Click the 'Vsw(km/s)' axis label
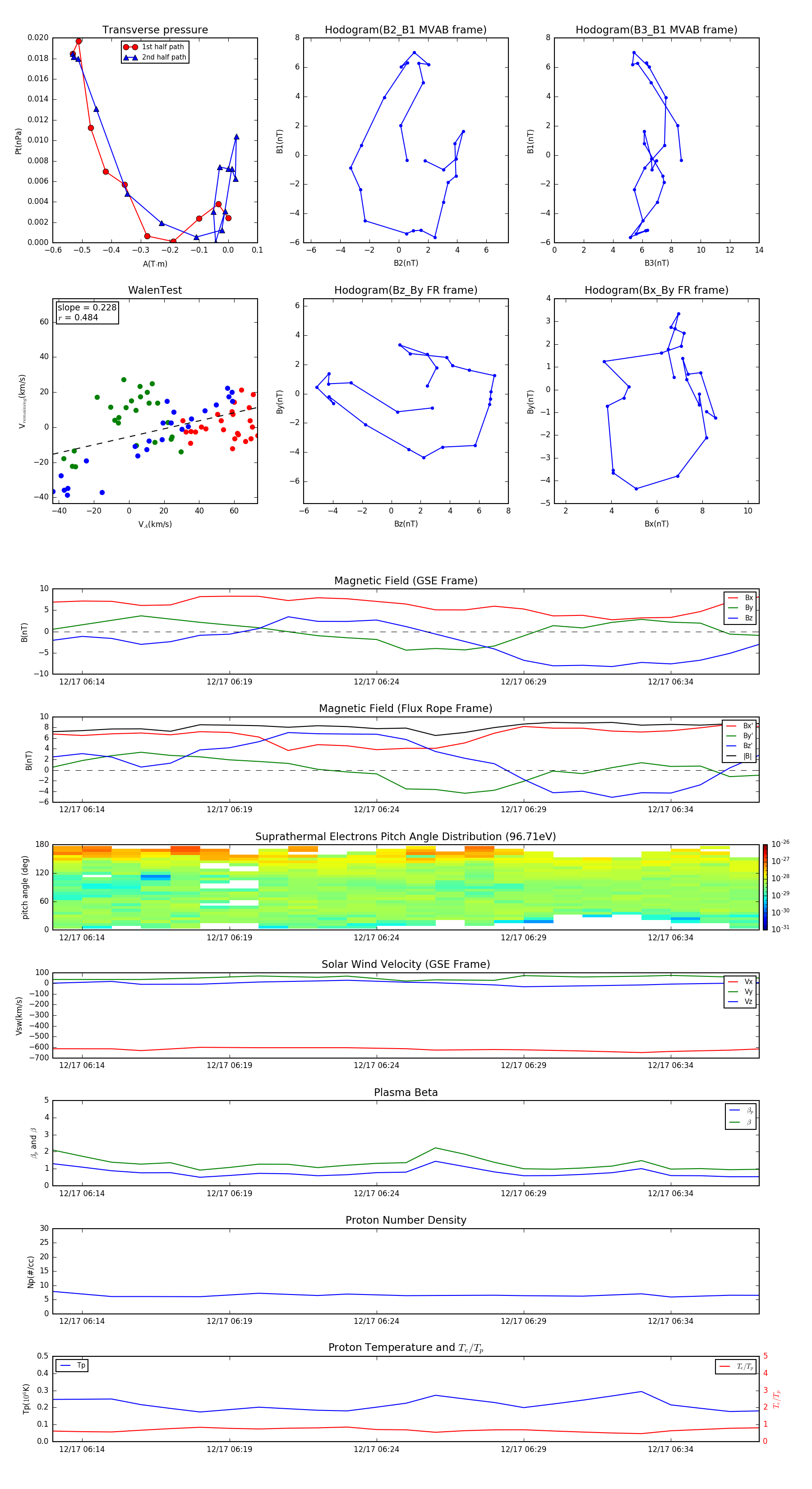 tap(18, 1016)
